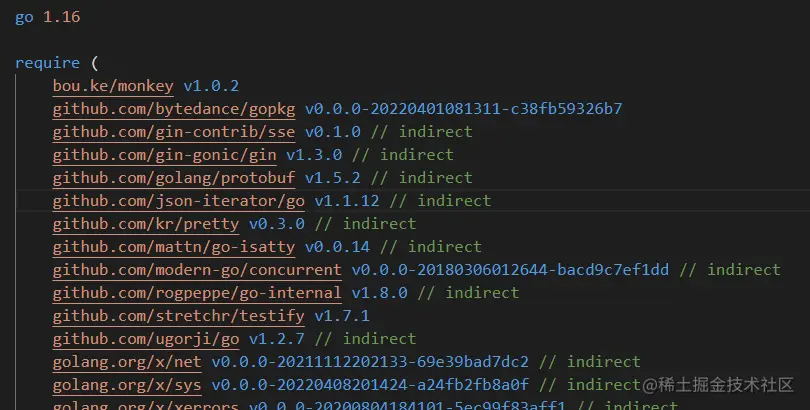
Task: Open the github.com/json-iterator/go link
Action: pyautogui.click(x=179, y=201)
